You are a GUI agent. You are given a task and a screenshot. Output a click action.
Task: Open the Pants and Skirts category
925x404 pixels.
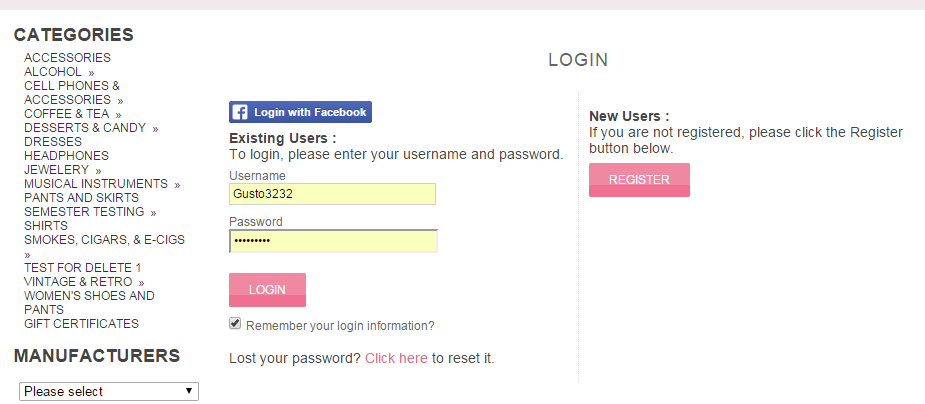point(81,198)
